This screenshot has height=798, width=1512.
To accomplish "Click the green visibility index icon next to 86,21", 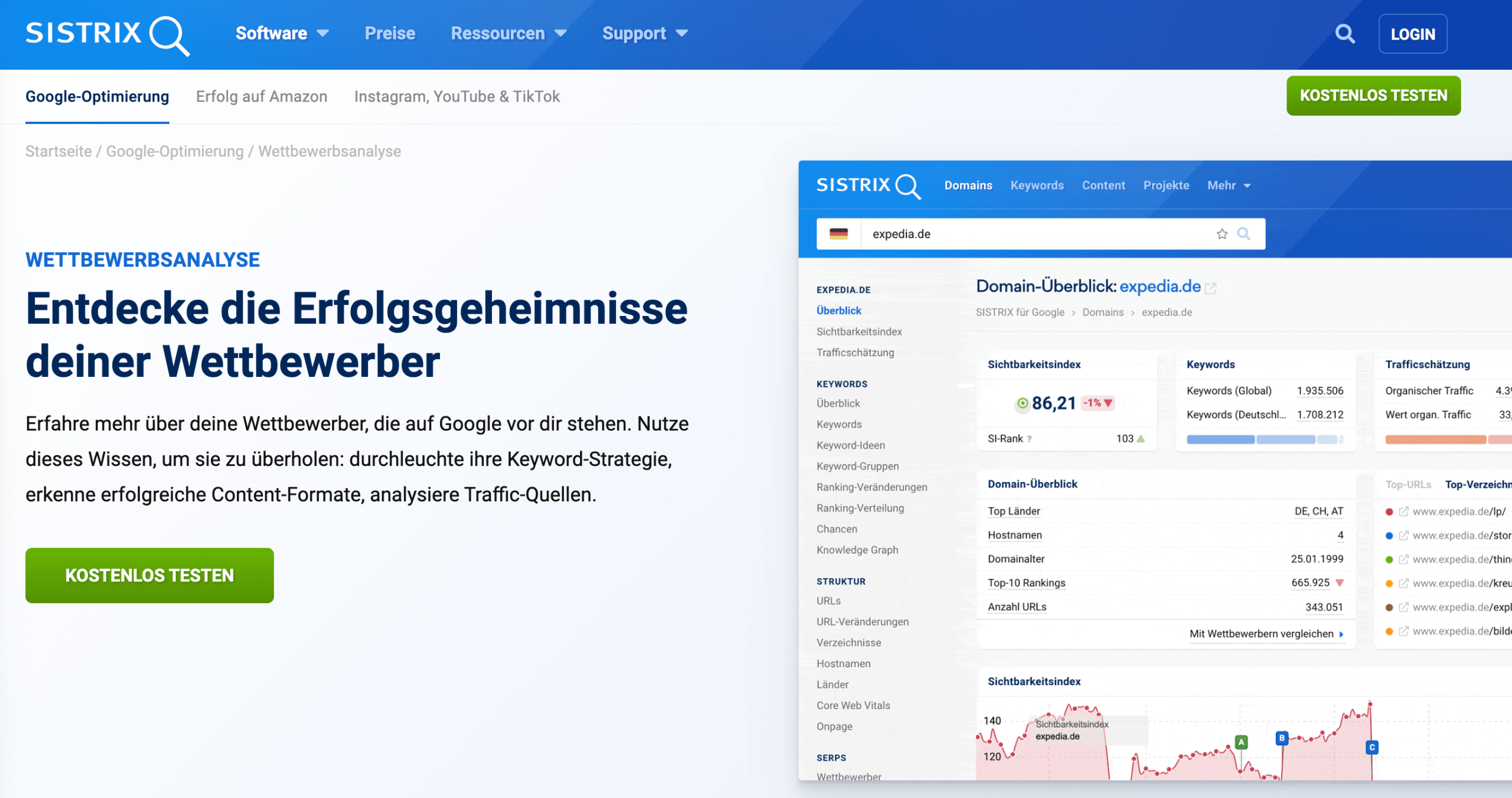I will point(1022,403).
